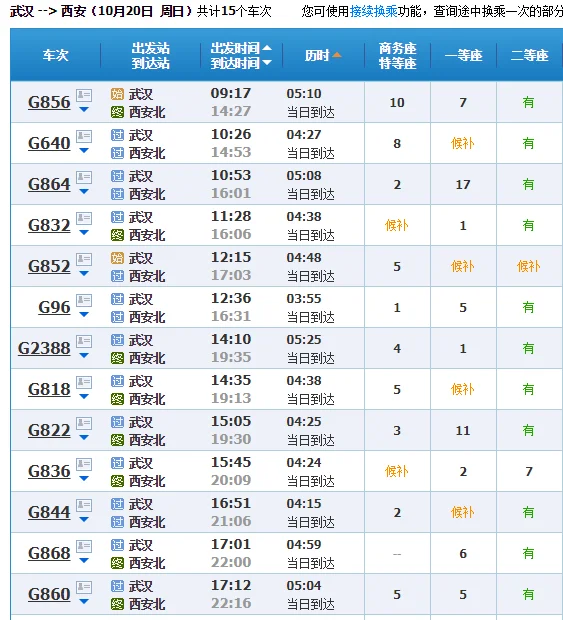This screenshot has height=620, width=563.
Task: Open train number G844 link
Action: pos(49,512)
